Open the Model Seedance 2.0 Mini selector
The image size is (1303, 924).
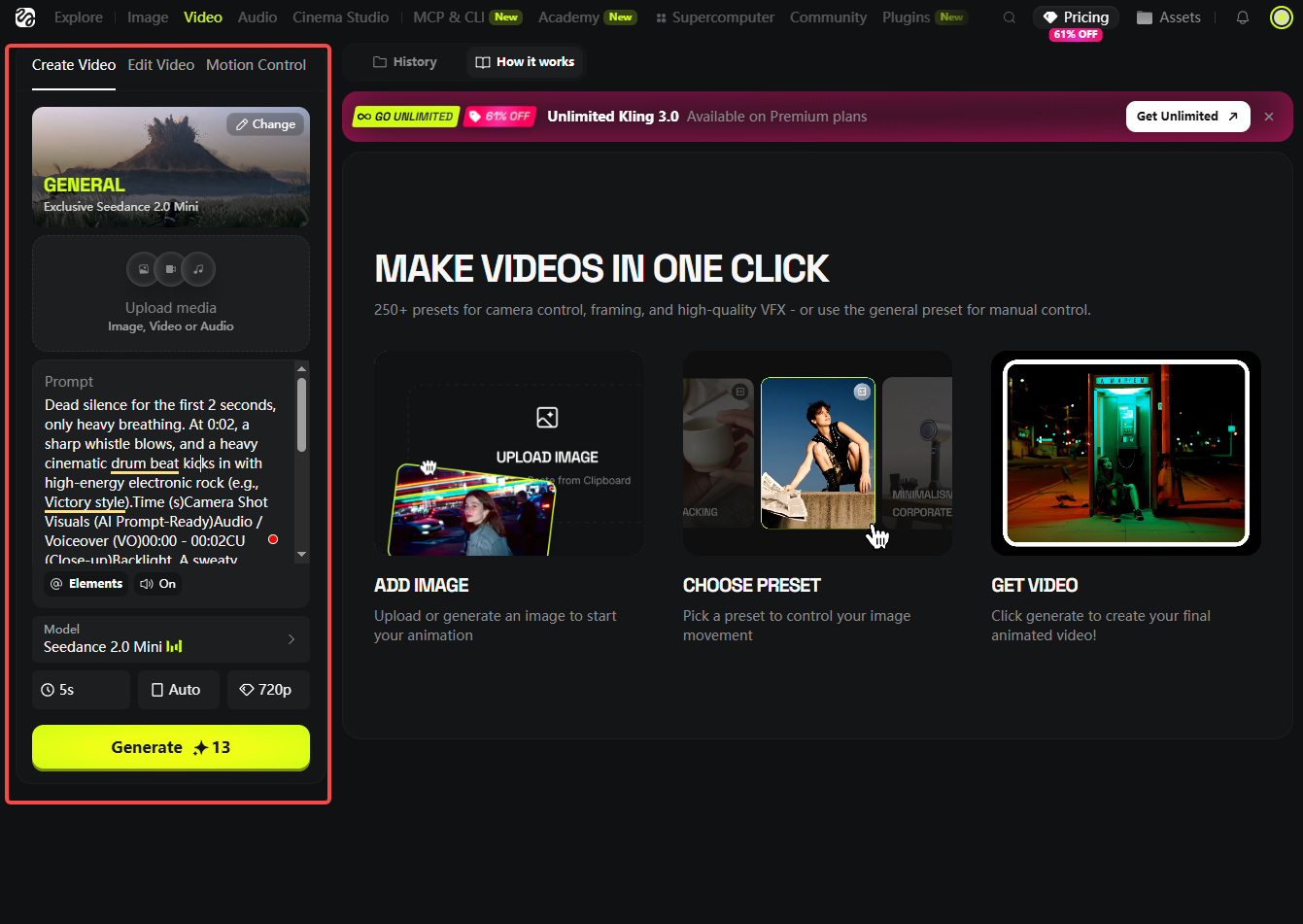[x=171, y=638]
